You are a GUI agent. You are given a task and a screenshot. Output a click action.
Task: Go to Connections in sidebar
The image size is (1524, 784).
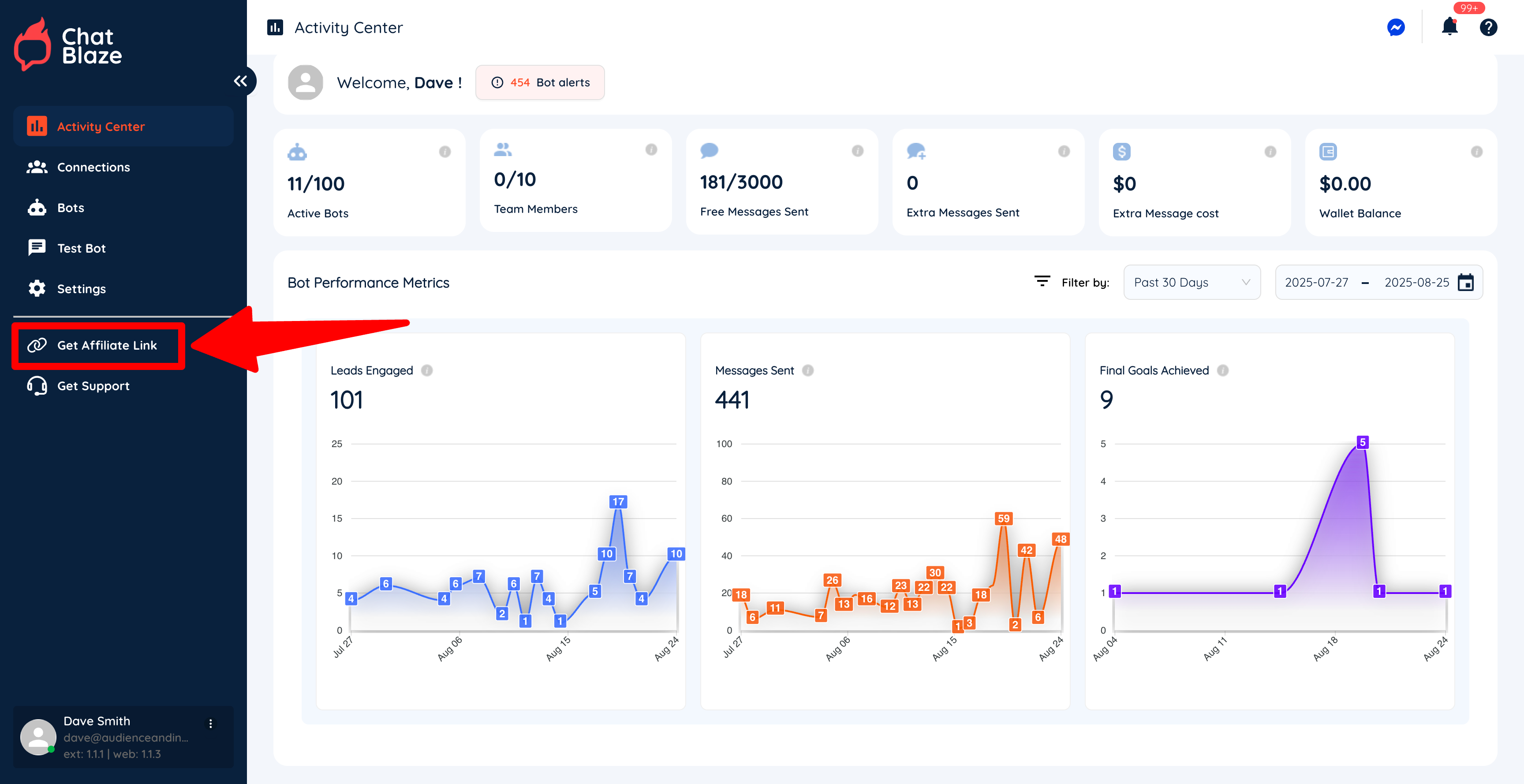93,168
